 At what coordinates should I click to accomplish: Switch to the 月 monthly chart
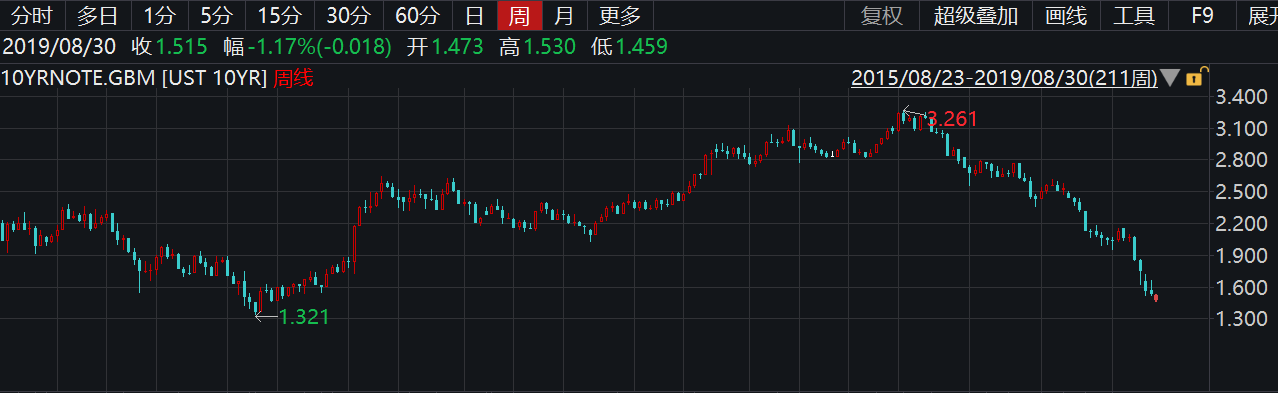(x=564, y=15)
